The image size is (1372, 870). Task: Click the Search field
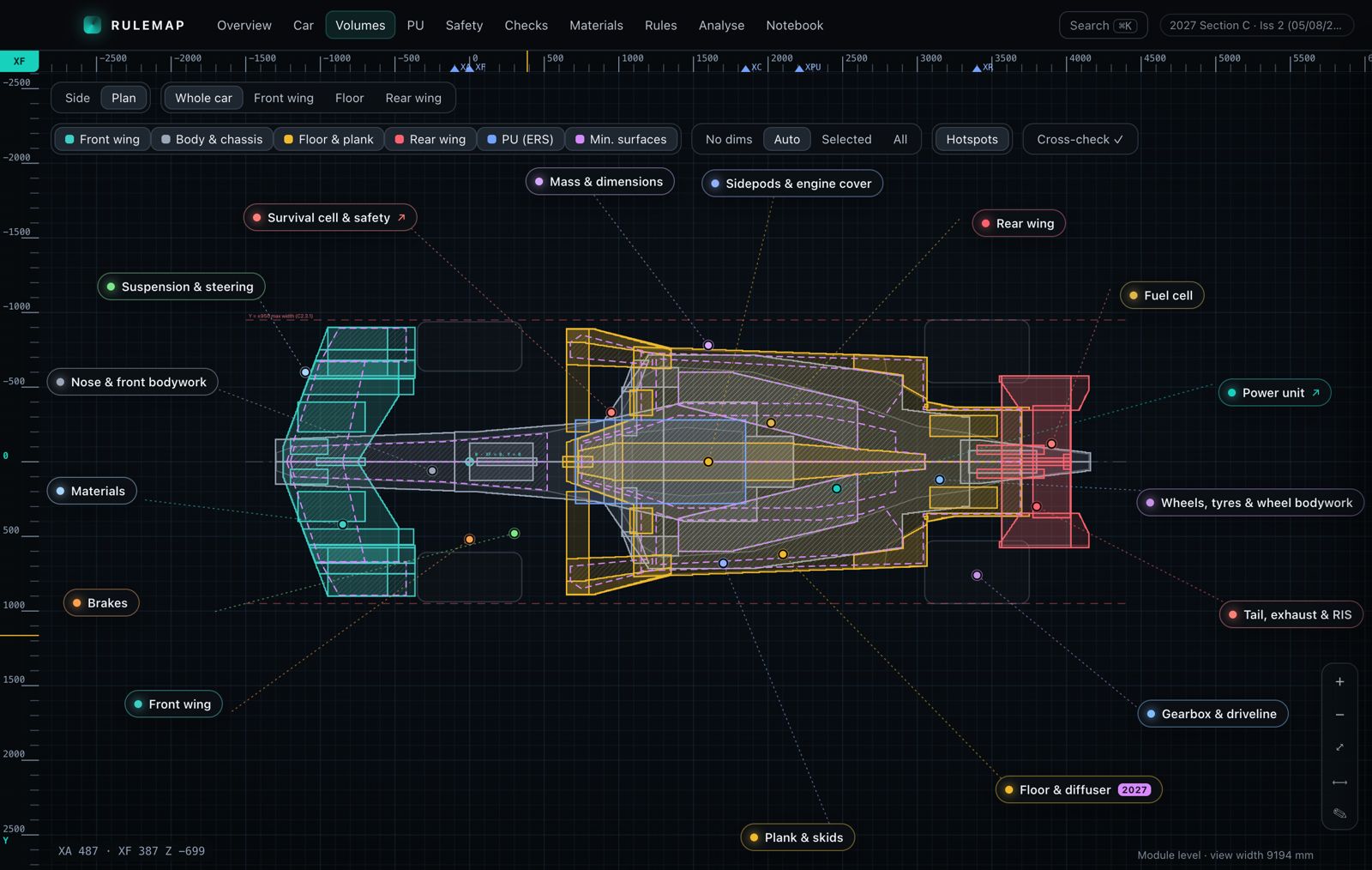coord(1103,25)
